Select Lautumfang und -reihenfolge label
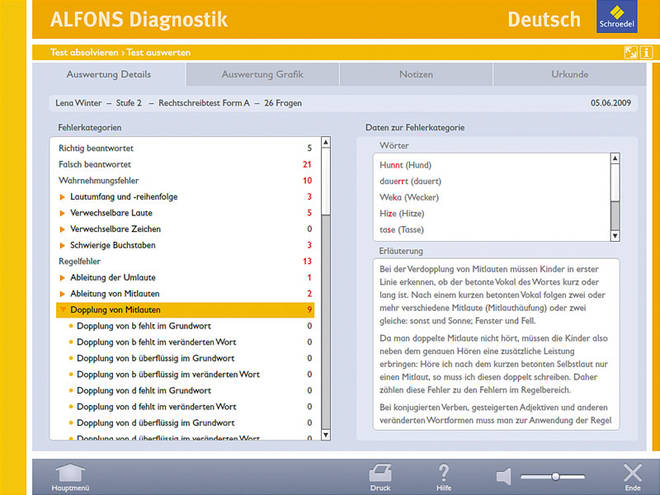This screenshot has width=660, height=495. pos(124,197)
